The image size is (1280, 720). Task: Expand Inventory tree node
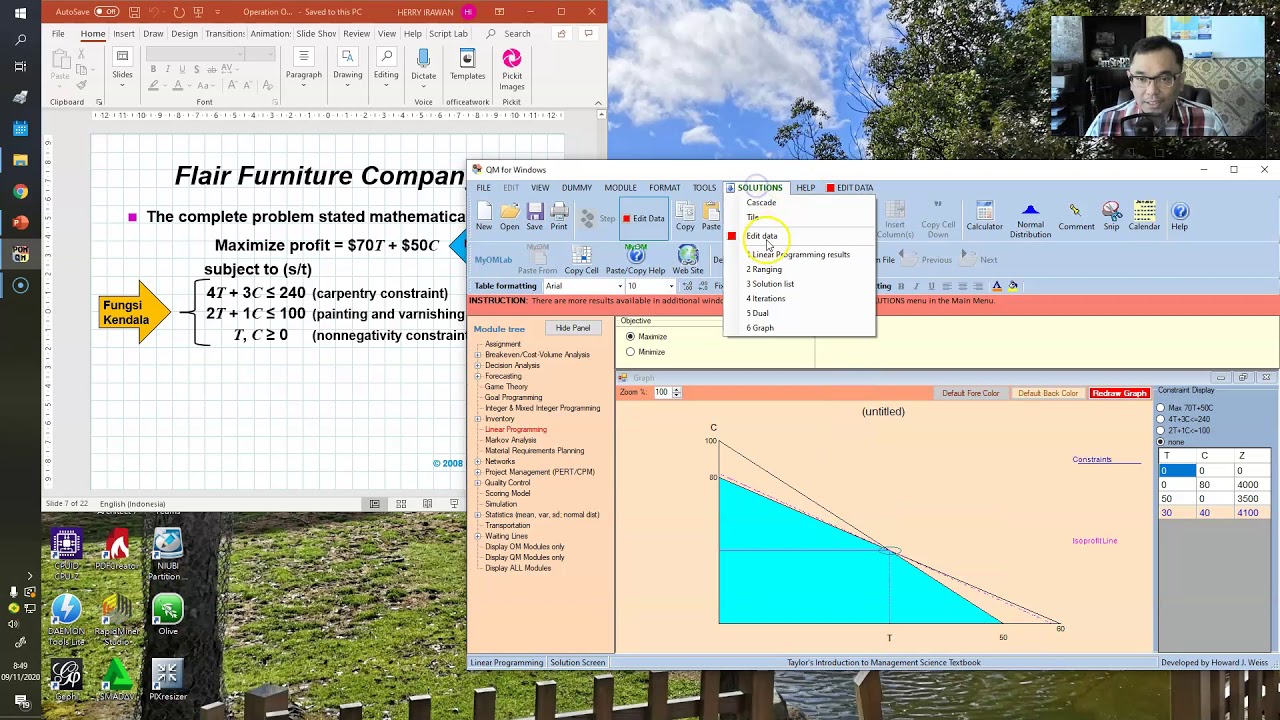point(478,419)
